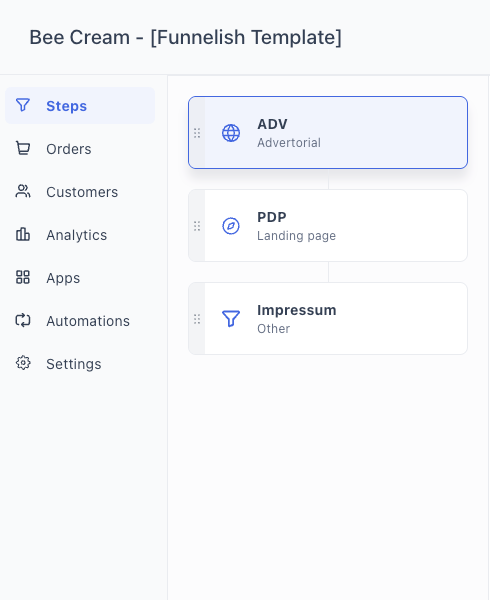490x600 pixels.
Task: Select the ADV Advertorial step card
Action: 328,132
